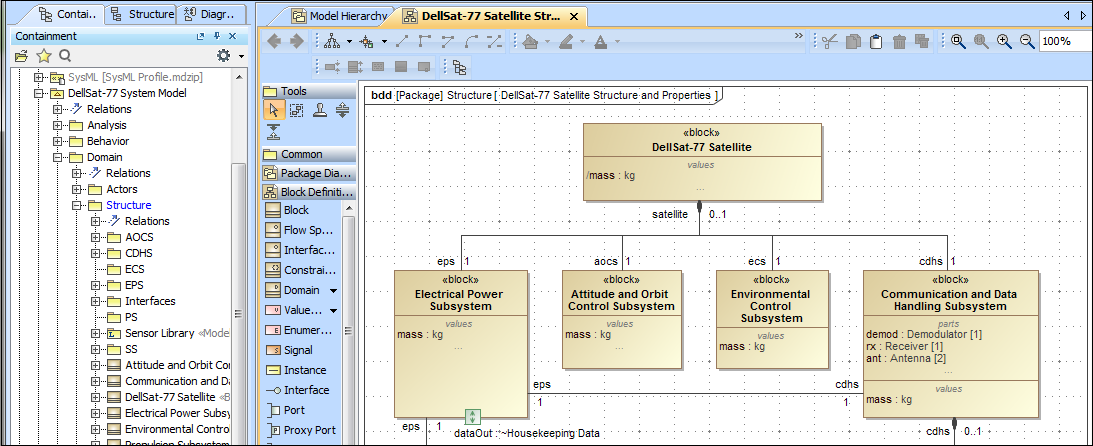
Task: Toggle the horizontal separator palette tool
Action: pos(342,109)
